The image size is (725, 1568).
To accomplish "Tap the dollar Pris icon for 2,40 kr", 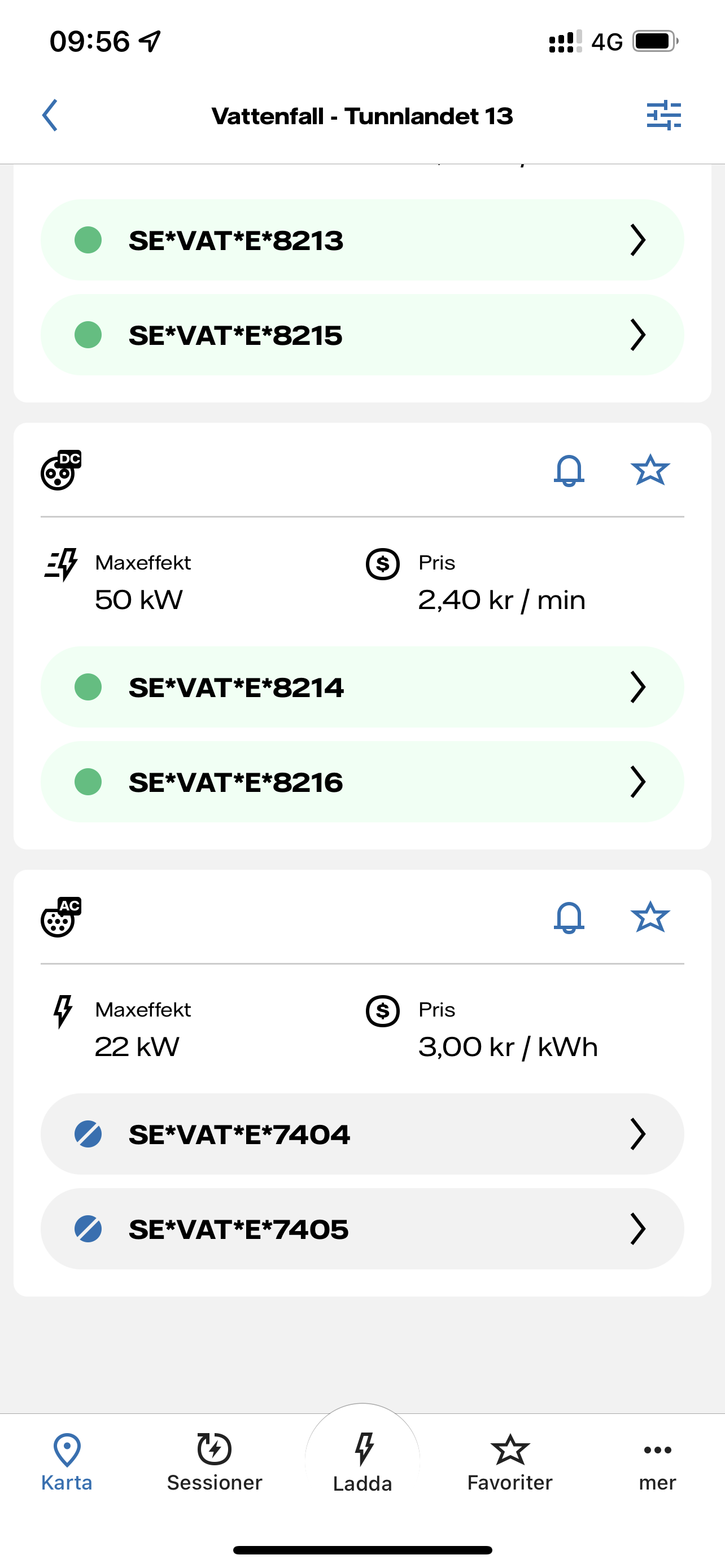I will [x=382, y=564].
